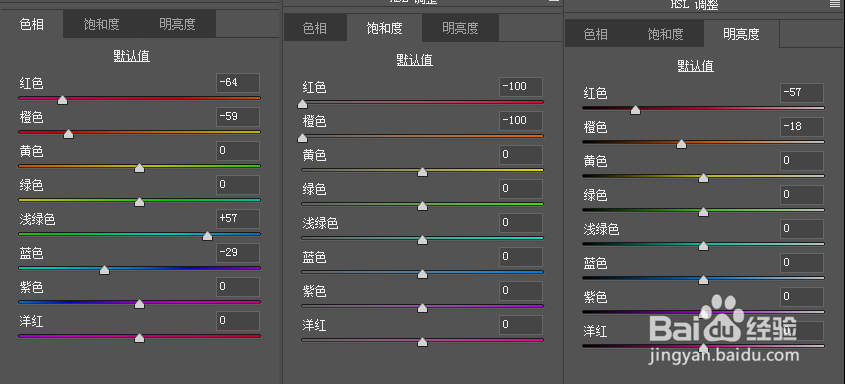Click 浅绿色 hue slider handle

[207, 236]
